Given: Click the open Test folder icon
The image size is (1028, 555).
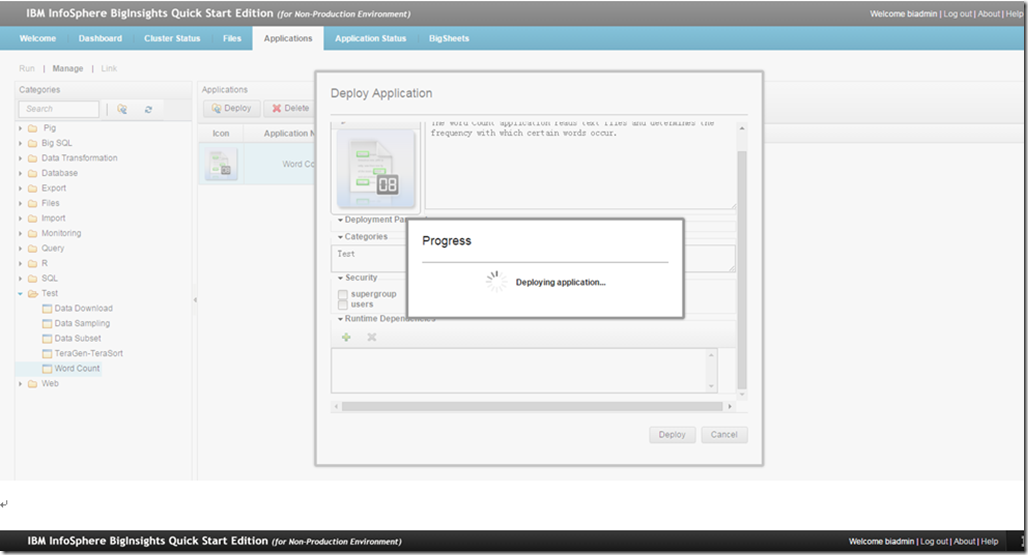Looking at the screenshot, I should [x=33, y=294].
